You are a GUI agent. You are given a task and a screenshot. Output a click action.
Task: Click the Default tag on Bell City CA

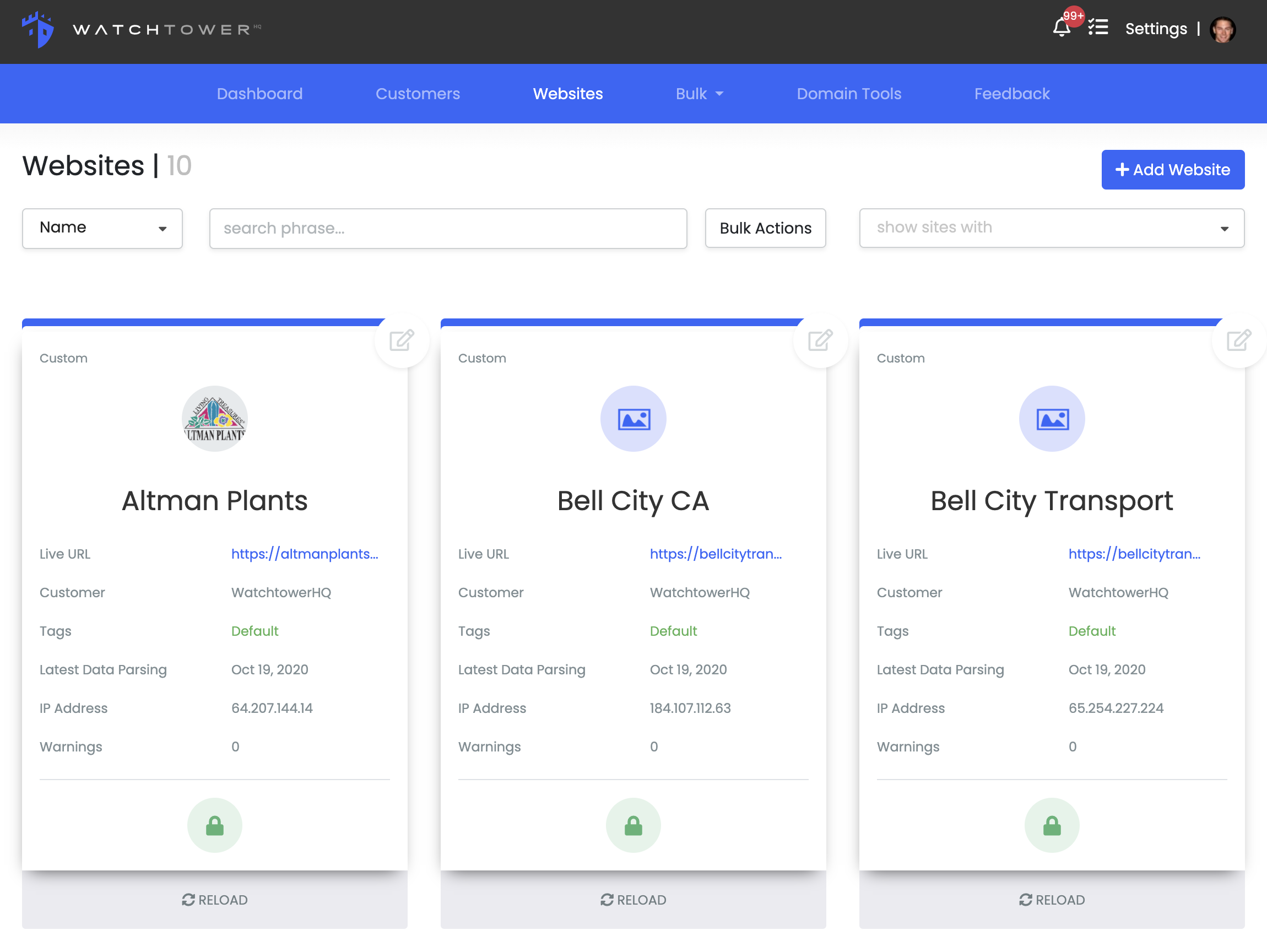[674, 631]
